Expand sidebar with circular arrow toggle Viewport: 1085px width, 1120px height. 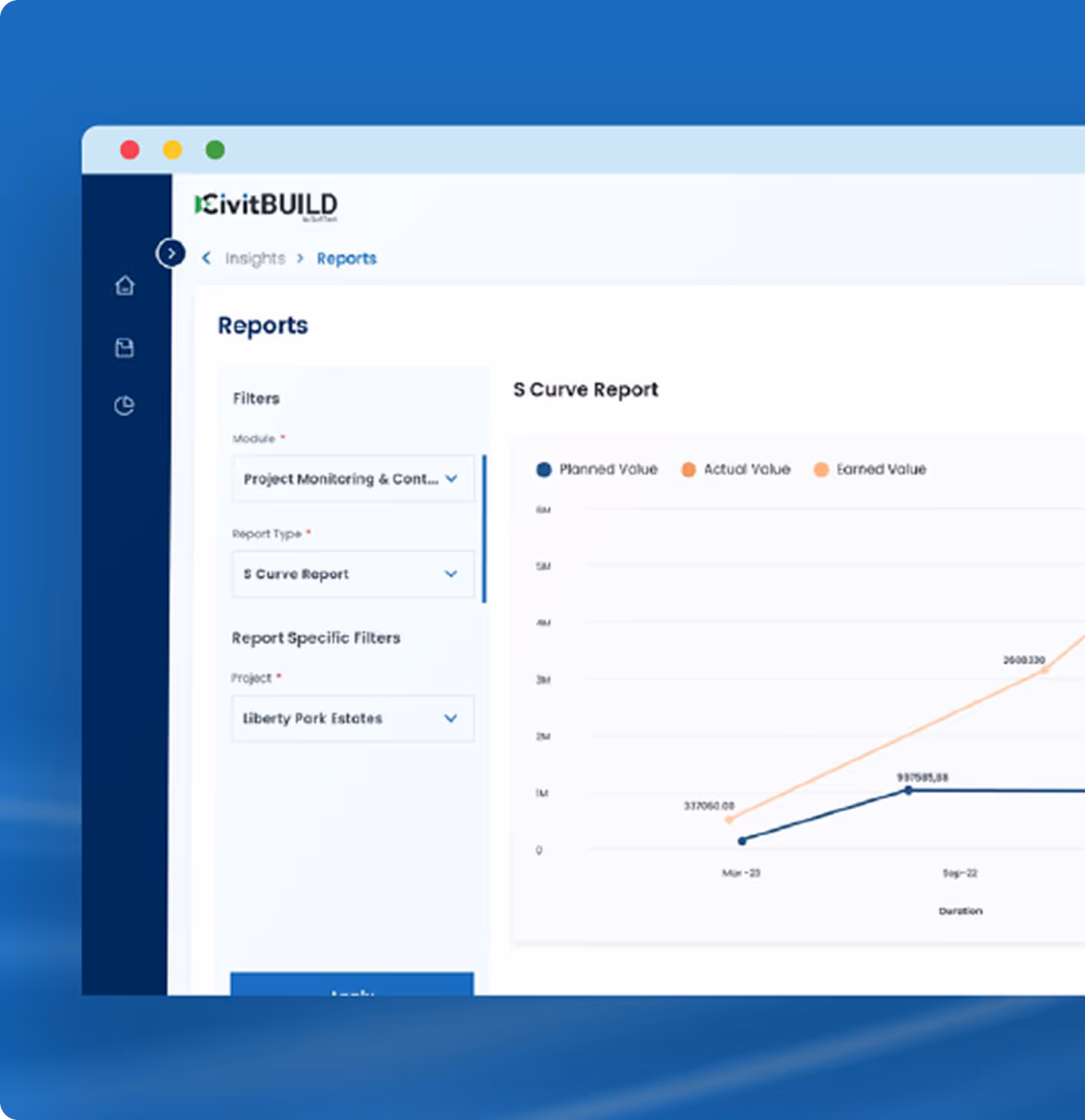point(171,253)
